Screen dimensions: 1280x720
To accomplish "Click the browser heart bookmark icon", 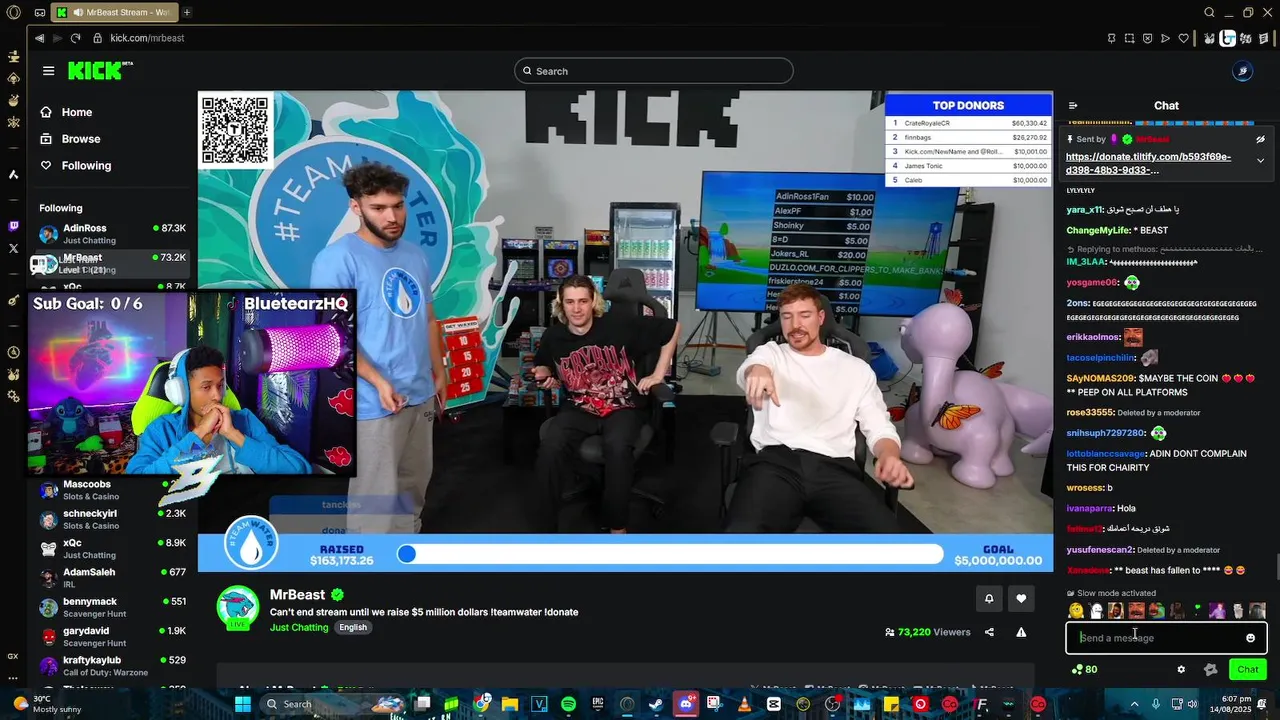I will tap(1184, 38).
